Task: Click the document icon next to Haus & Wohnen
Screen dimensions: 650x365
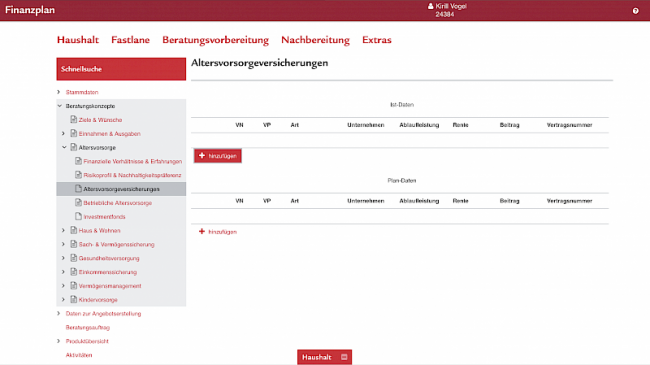Action: [x=73, y=230]
